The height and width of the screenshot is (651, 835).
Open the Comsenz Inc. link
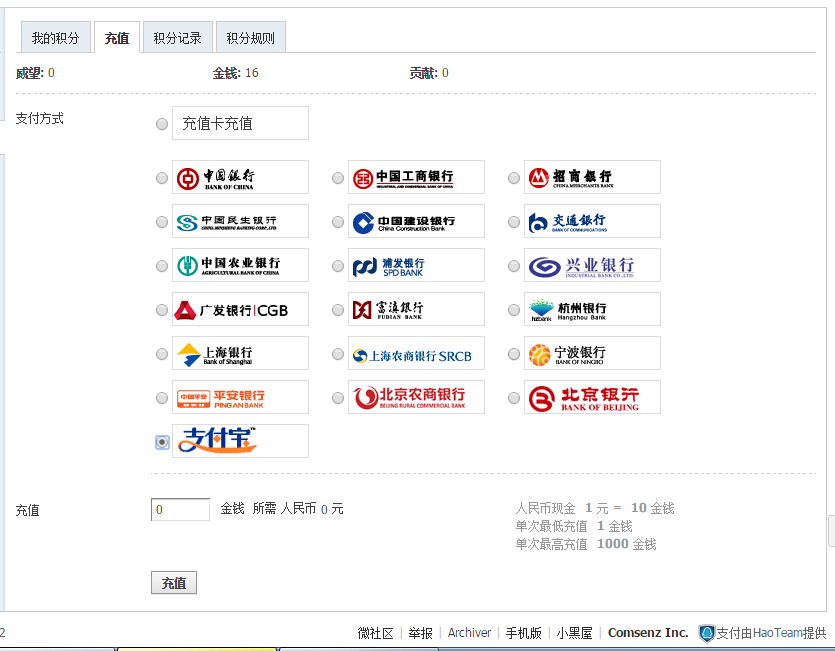point(648,633)
